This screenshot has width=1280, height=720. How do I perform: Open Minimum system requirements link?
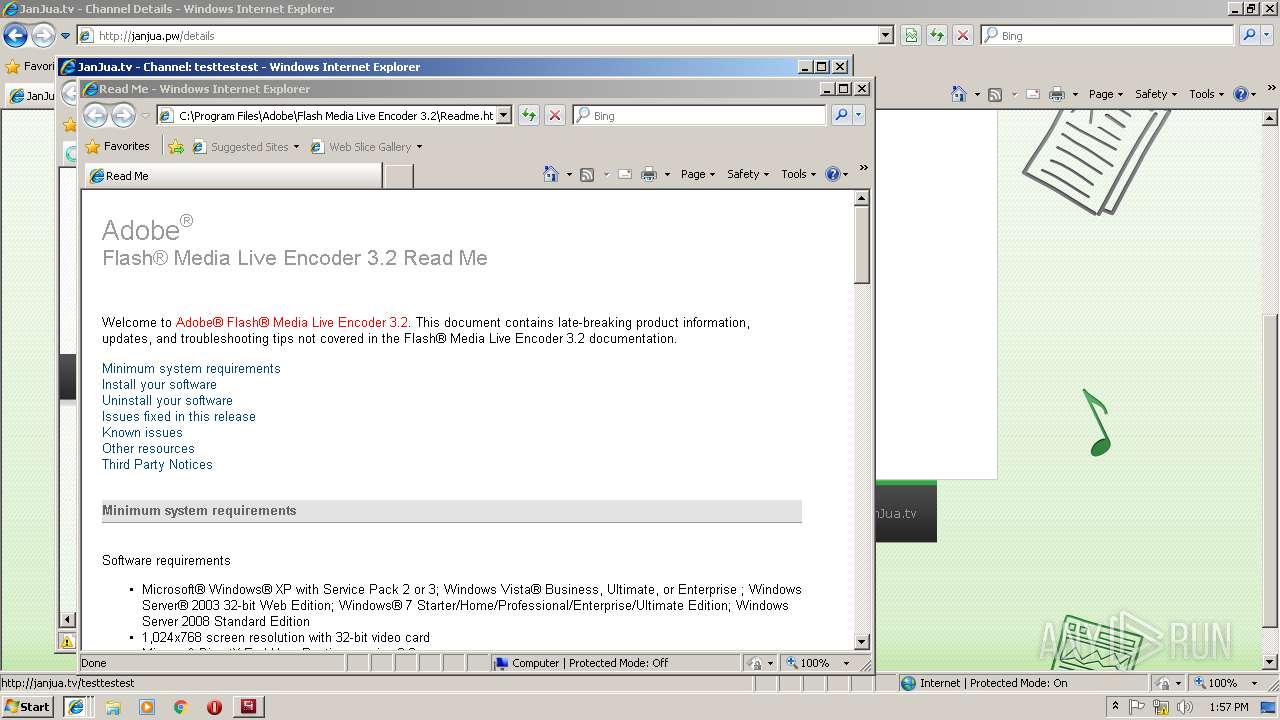[x=191, y=369]
